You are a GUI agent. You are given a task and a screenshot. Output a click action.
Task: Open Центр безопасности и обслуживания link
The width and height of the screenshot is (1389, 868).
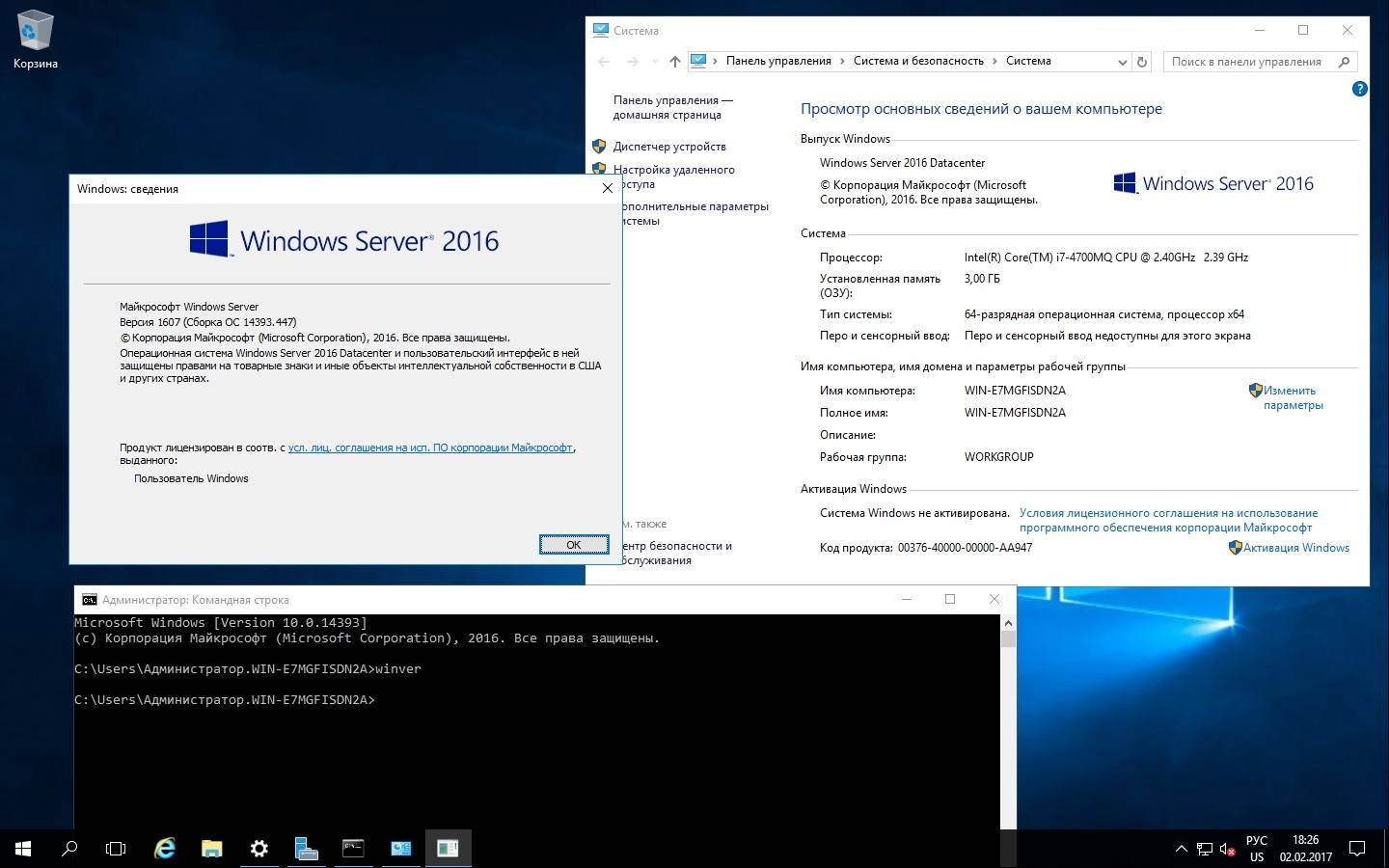[x=676, y=553]
